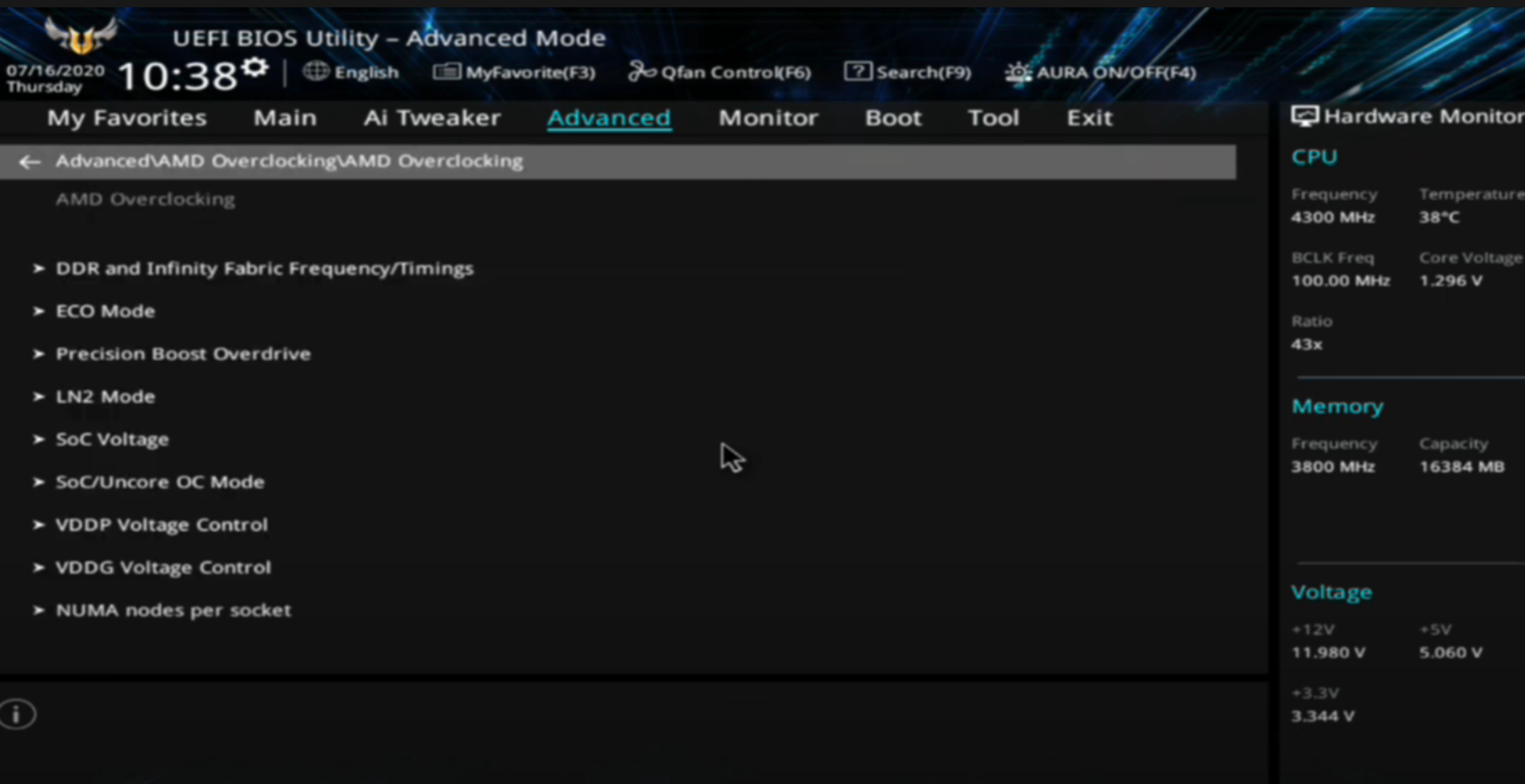Open the Tool tab
Viewport: 1525px width, 784px height.
(x=993, y=118)
